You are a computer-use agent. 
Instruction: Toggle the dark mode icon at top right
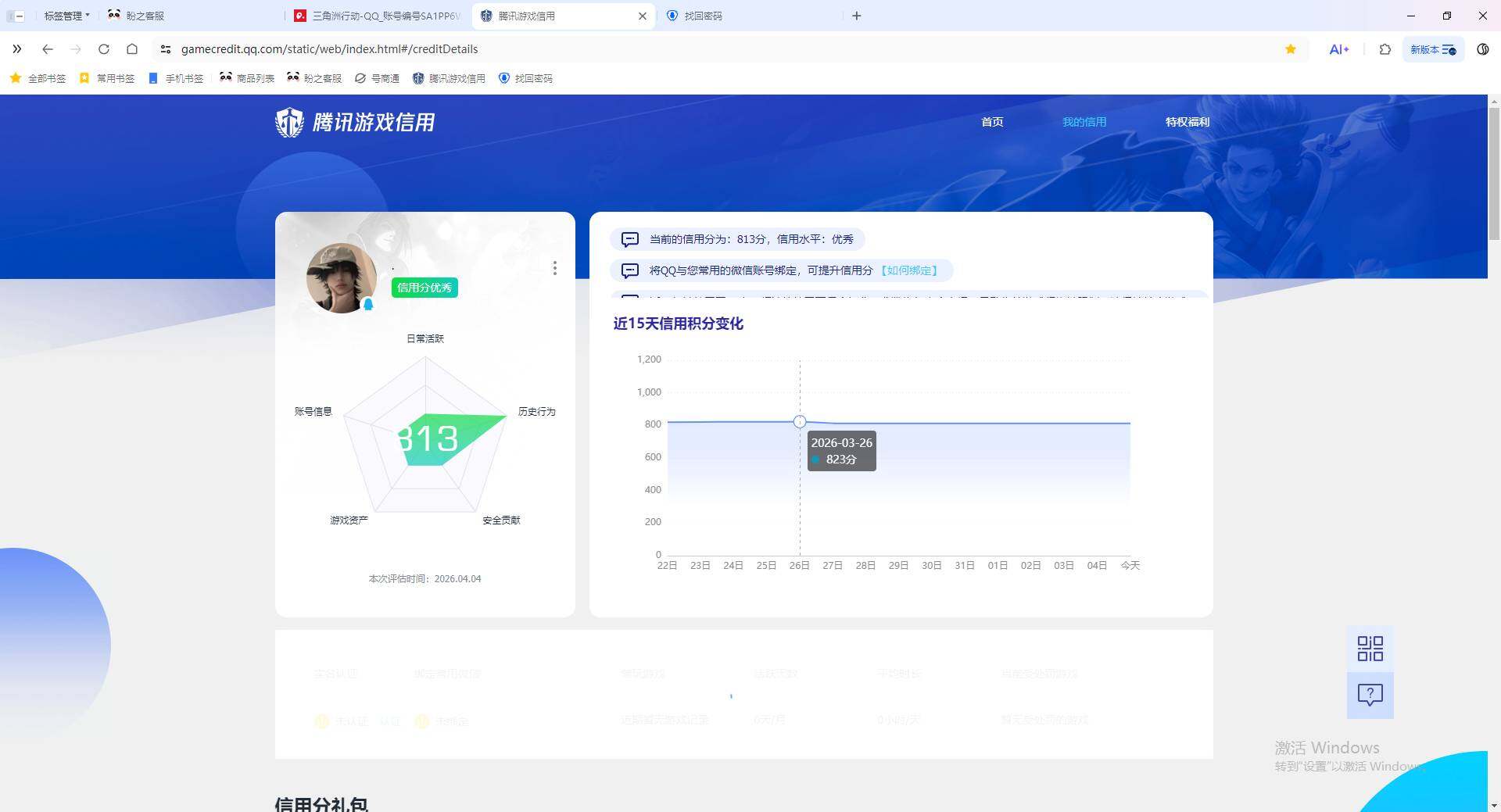[1482, 48]
